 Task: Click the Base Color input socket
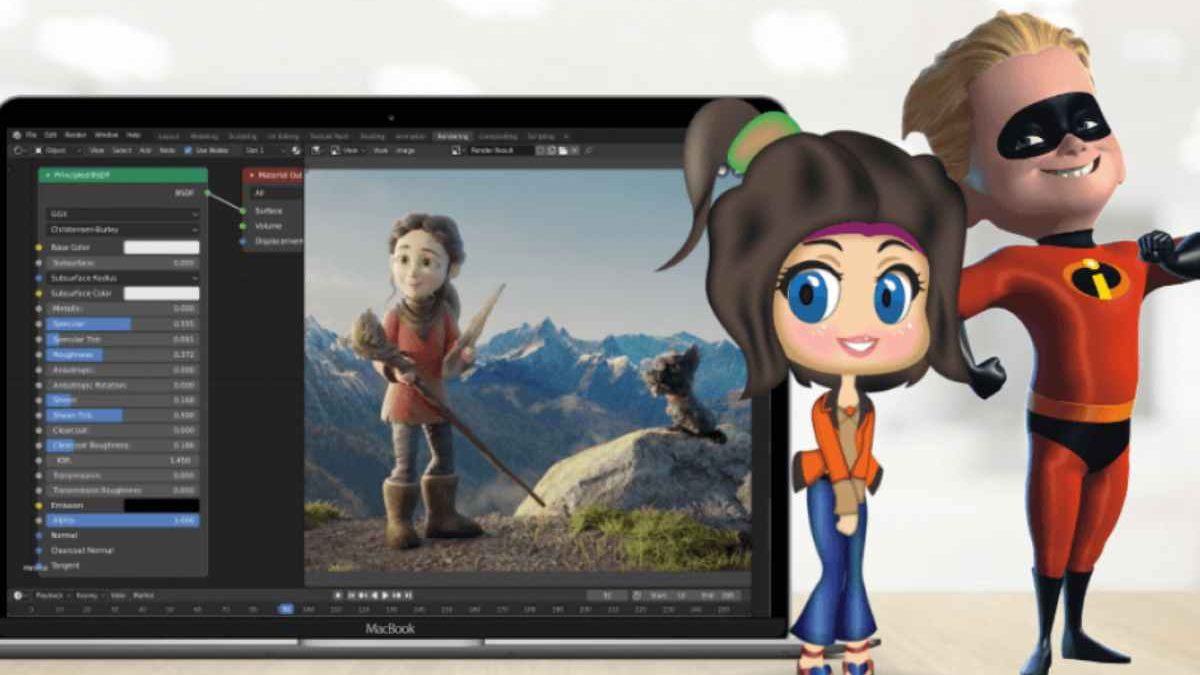(x=38, y=247)
